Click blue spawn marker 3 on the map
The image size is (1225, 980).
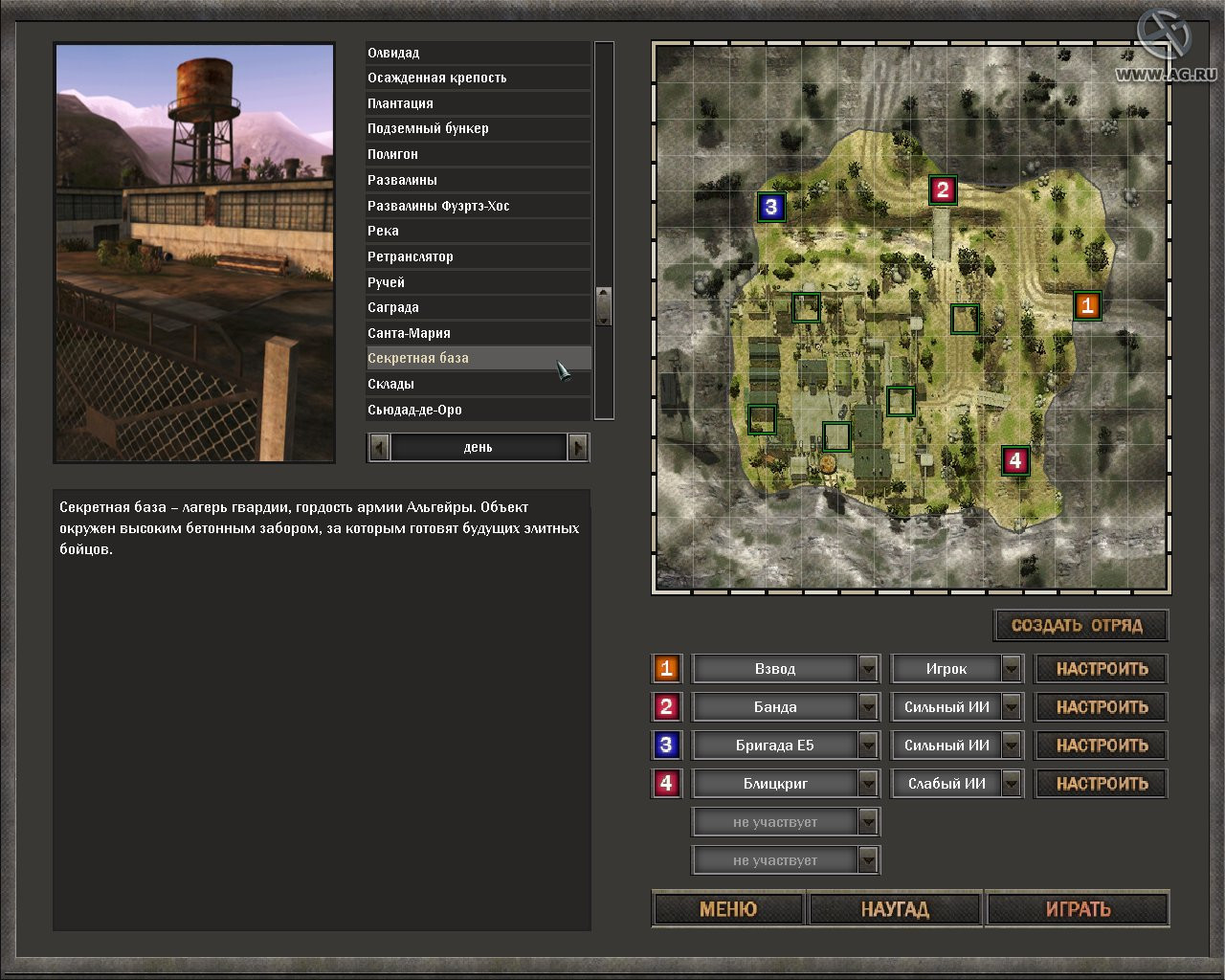(771, 206)
